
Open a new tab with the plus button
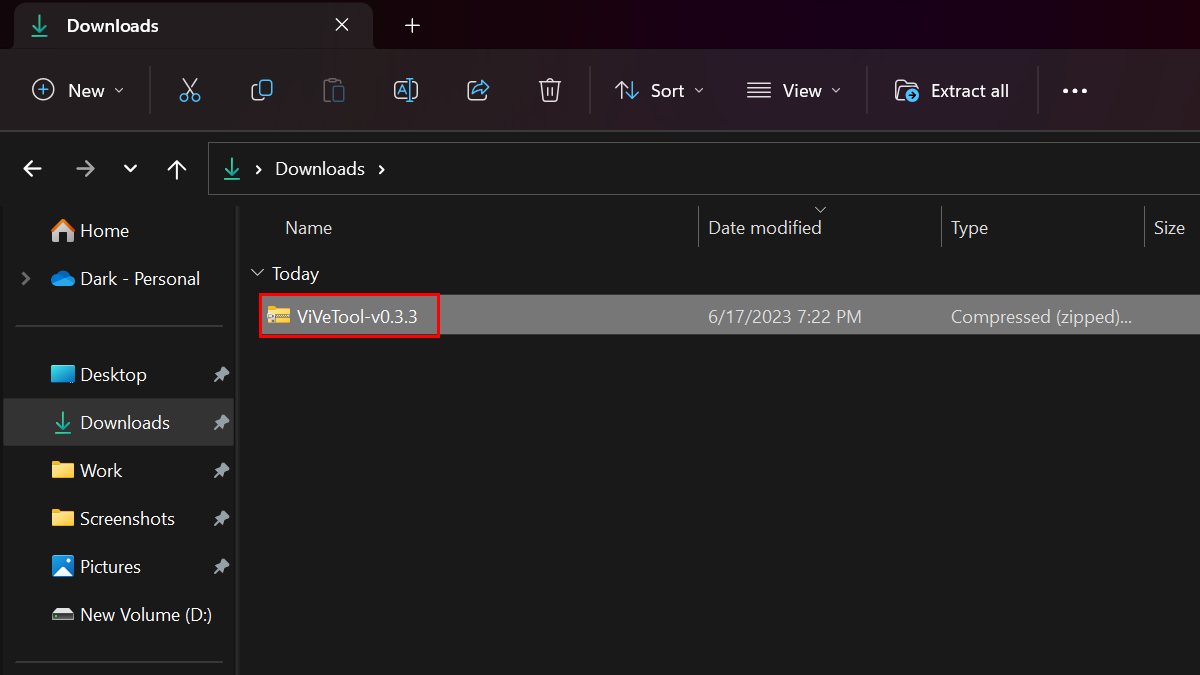pyautogui.click(x=411, y=25)
